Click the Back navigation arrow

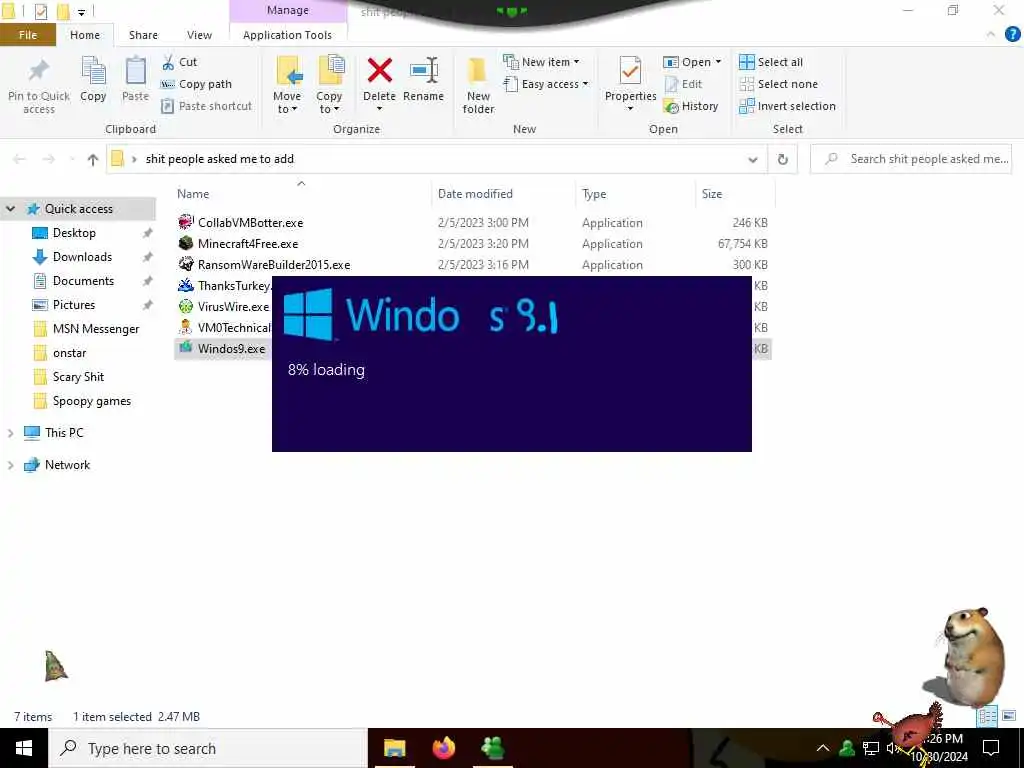20,159
